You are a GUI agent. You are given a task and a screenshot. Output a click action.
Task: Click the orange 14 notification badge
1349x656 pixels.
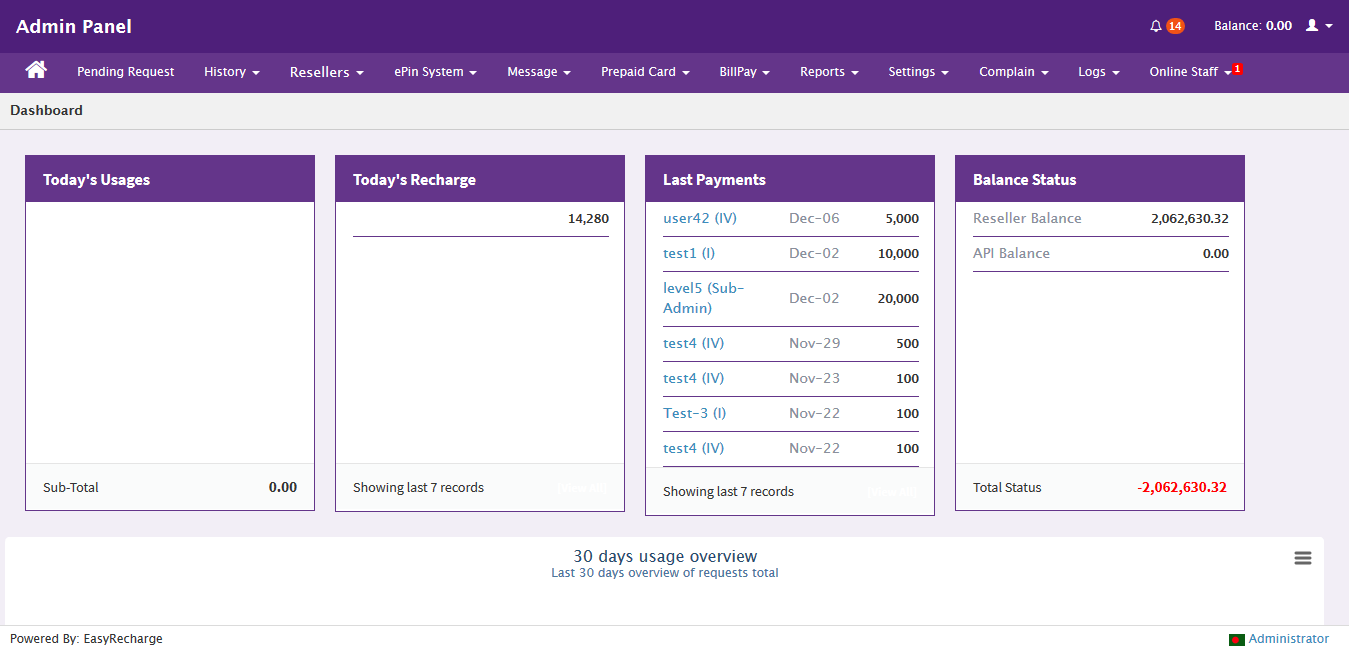tap(1175, 26)
